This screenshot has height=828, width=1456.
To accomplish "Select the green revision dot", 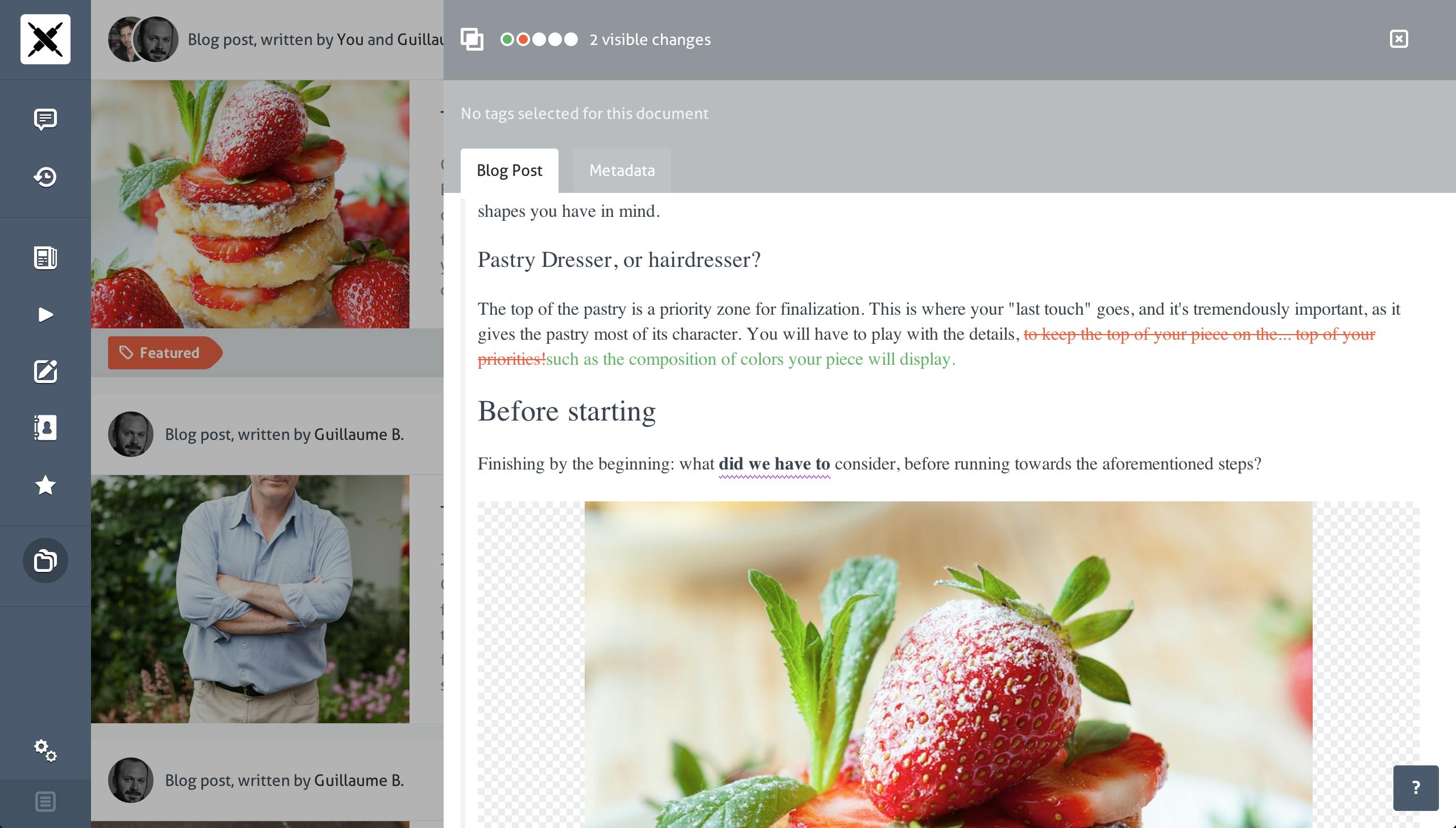I will (507, 39).
